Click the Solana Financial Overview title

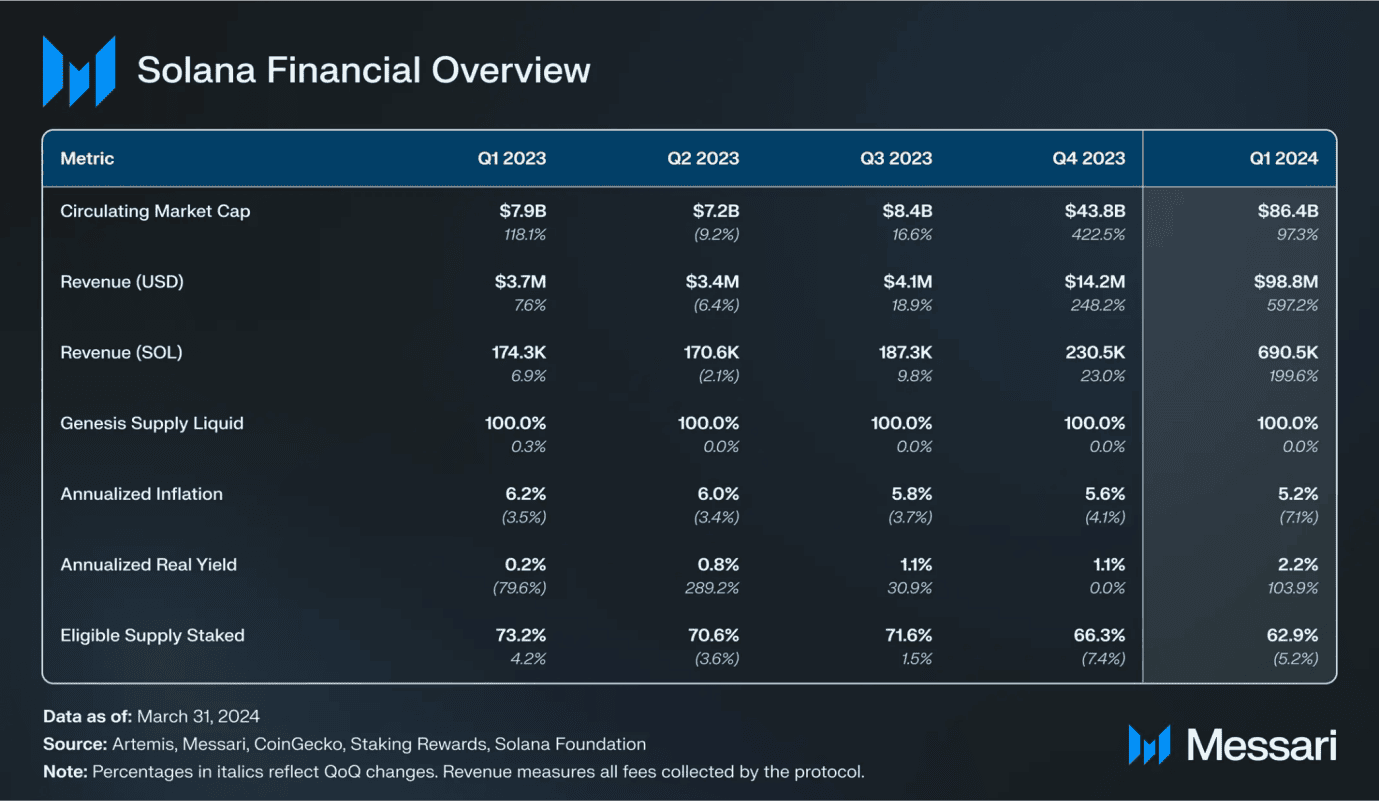point(363,70)
